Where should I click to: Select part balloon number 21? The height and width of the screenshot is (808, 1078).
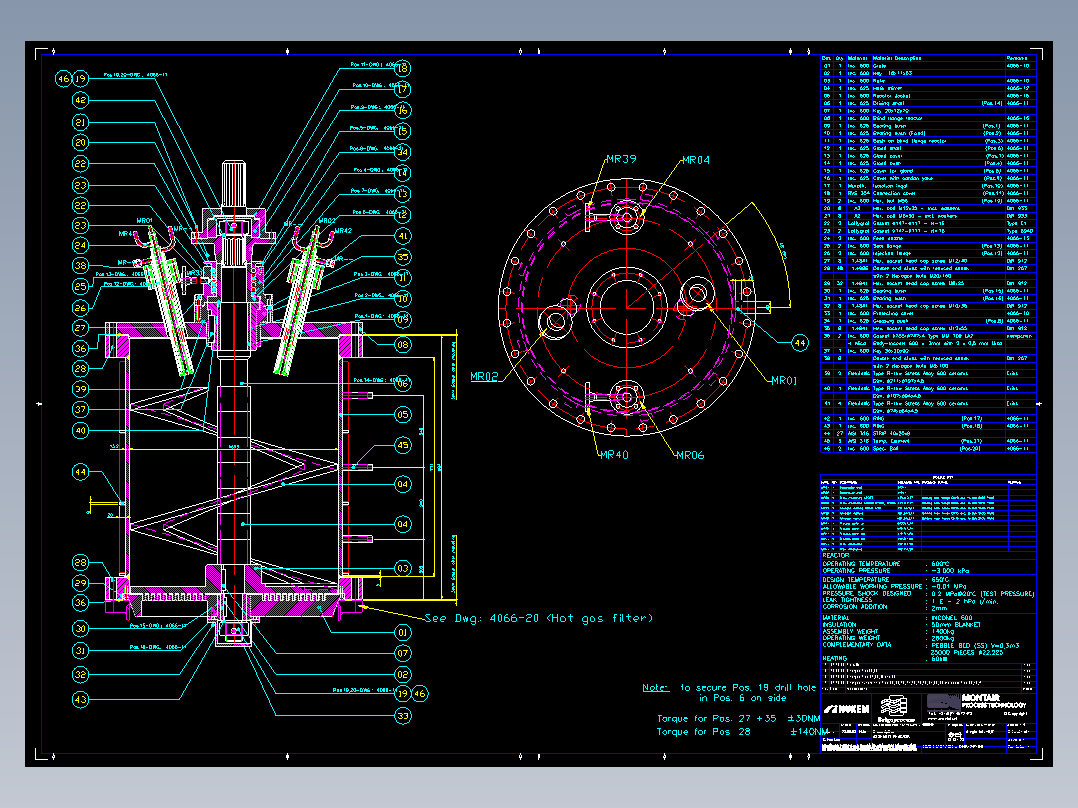[x=80, y=122]
